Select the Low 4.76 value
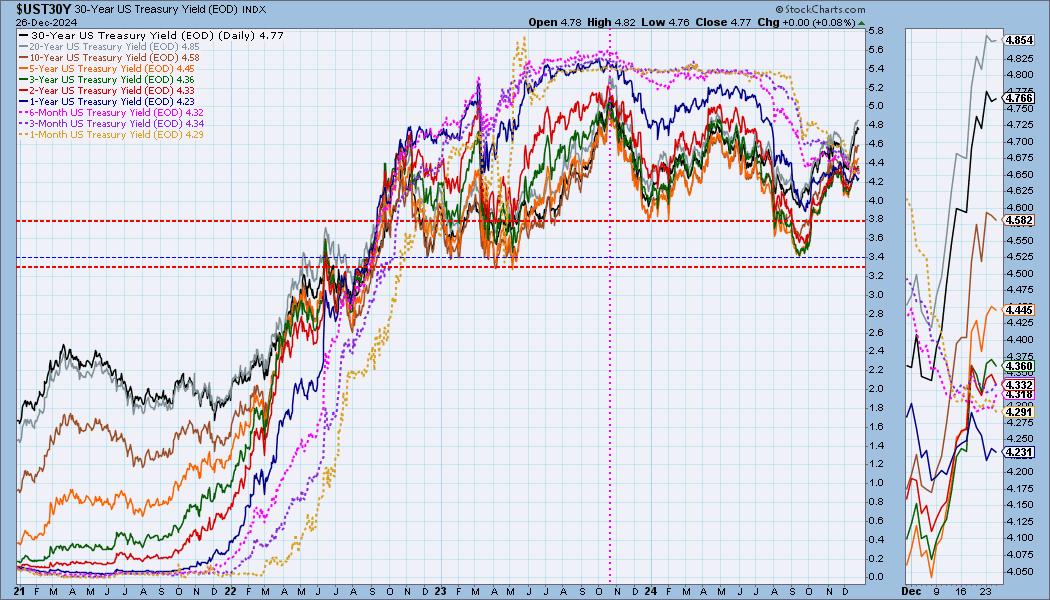 666,22
